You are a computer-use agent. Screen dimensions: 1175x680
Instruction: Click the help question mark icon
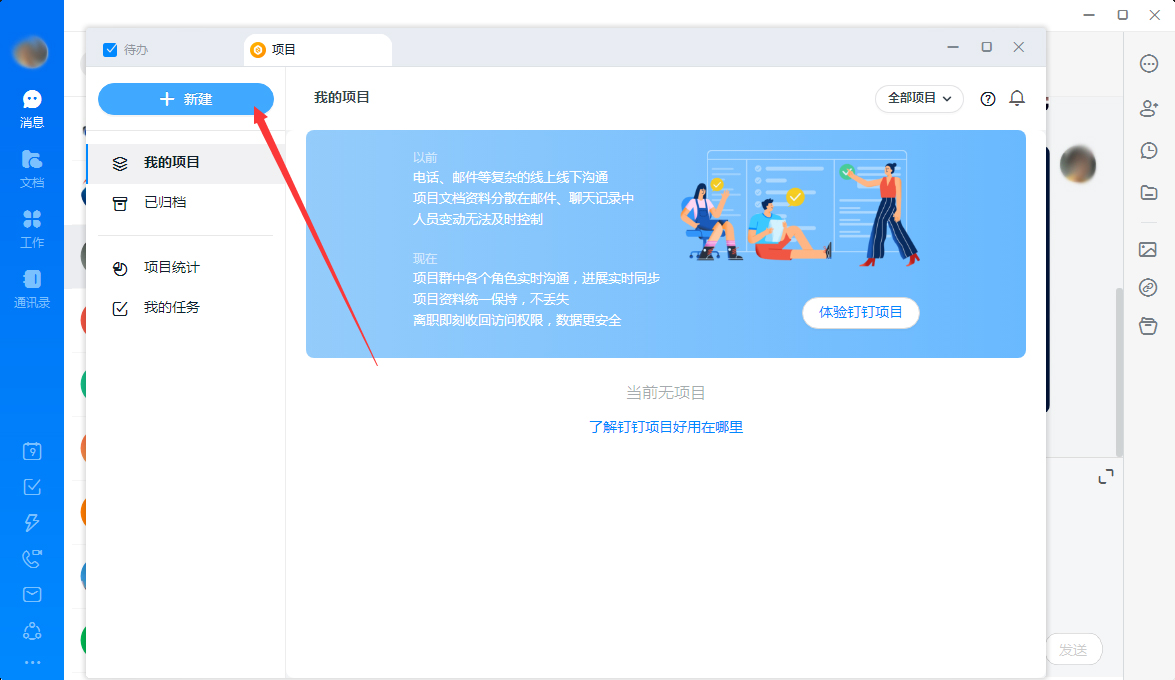tap(987, 99)
